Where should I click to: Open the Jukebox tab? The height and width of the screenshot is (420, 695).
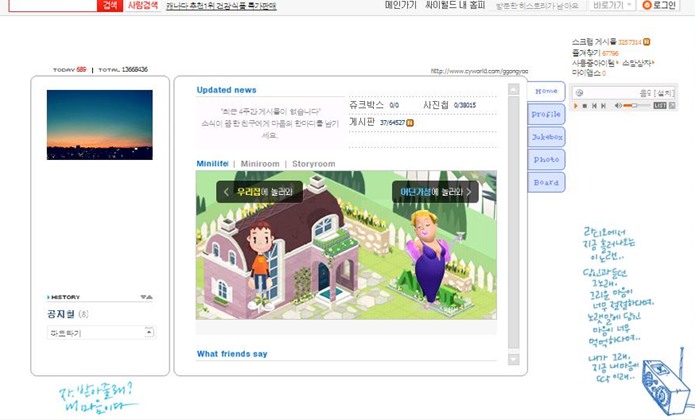(x=546, y=137)
